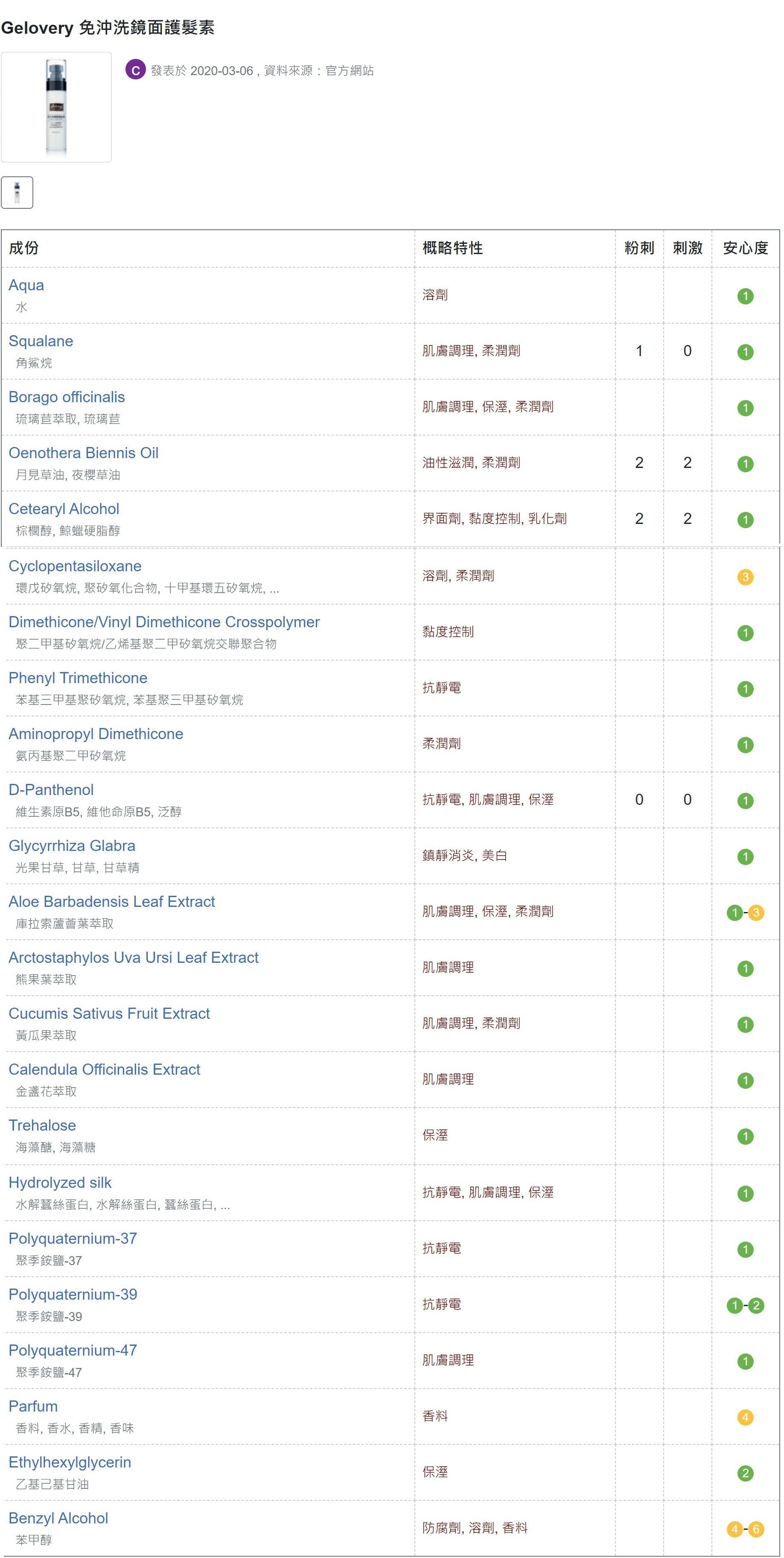Click the green safety badge for Aqua
The height and width of the screenshot is (1558, 784).
745,296
